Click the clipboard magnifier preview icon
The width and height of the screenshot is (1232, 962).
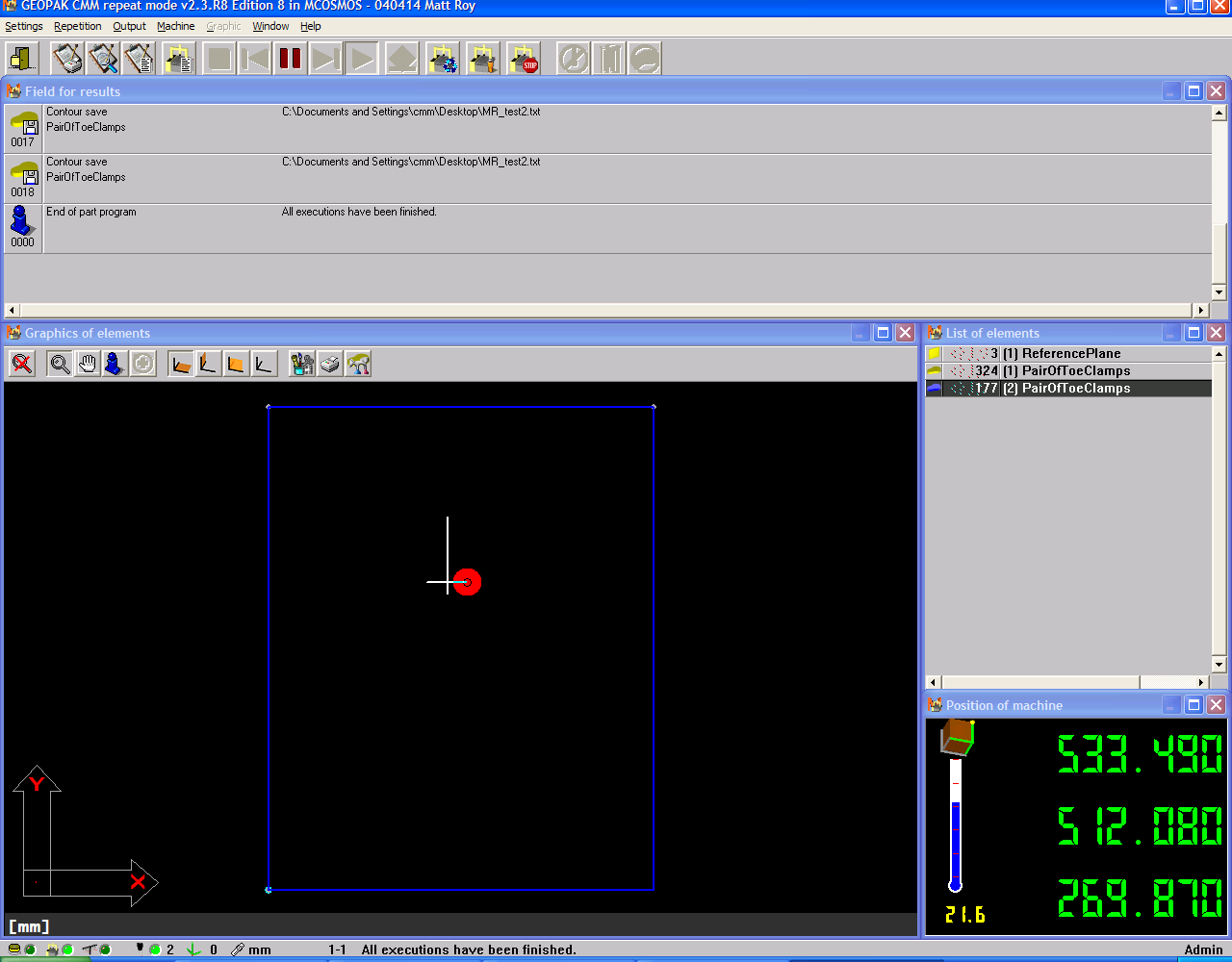[x=104, y=60]
